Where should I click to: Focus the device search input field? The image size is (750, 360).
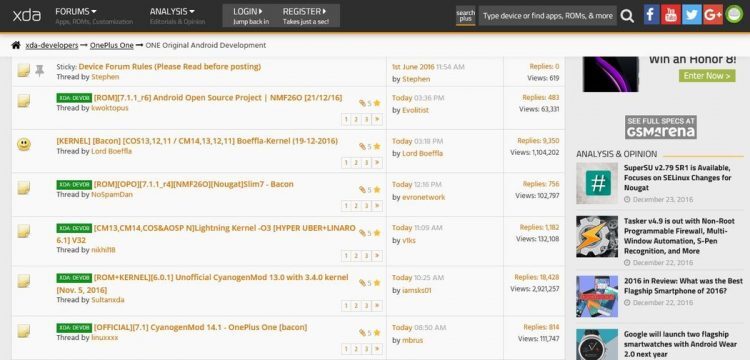coord(548,16)
